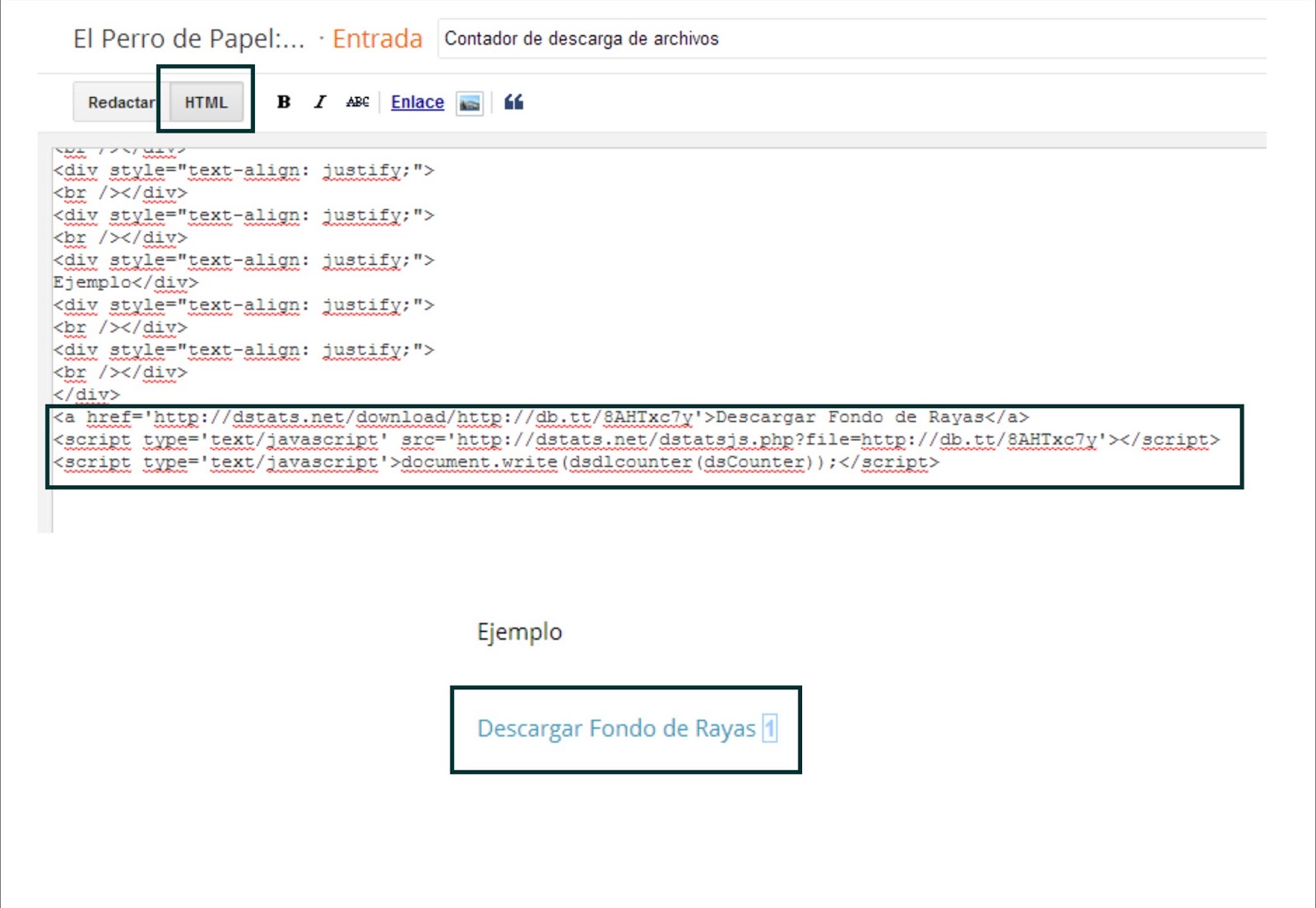Click the blog name El Perro de Papel
Screen dimensions: 1316x908
pyautogui.click(x=188, y=39)
